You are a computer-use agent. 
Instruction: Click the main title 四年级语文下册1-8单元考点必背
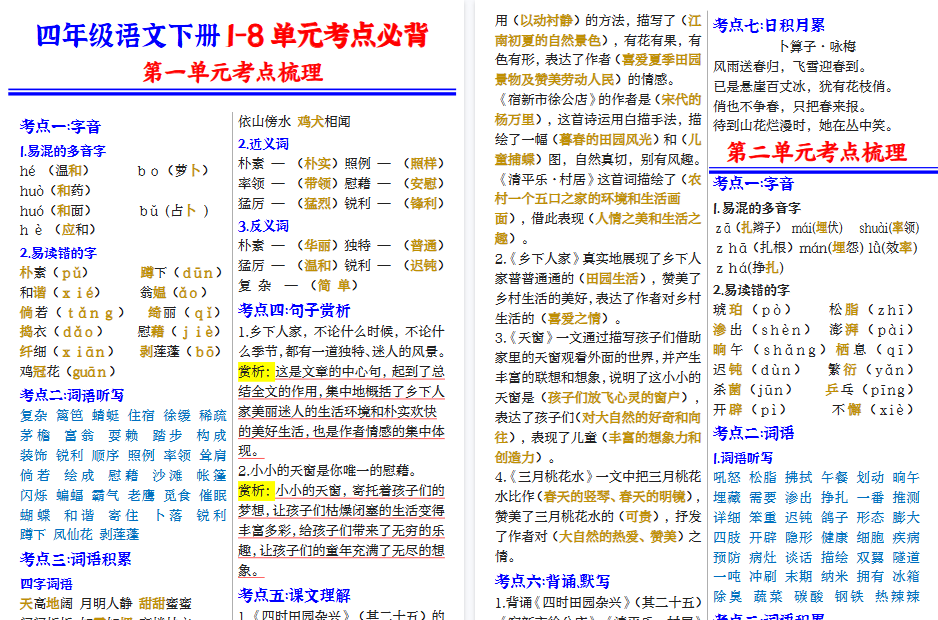(228, 37)
